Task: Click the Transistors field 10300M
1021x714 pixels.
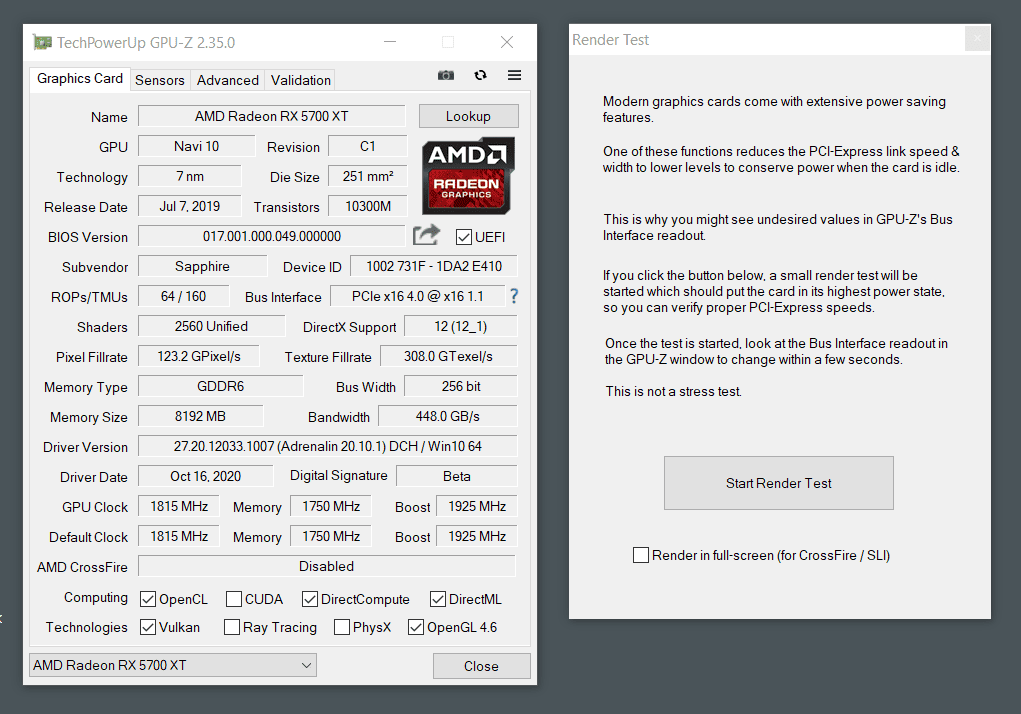Action: point(367,206)
